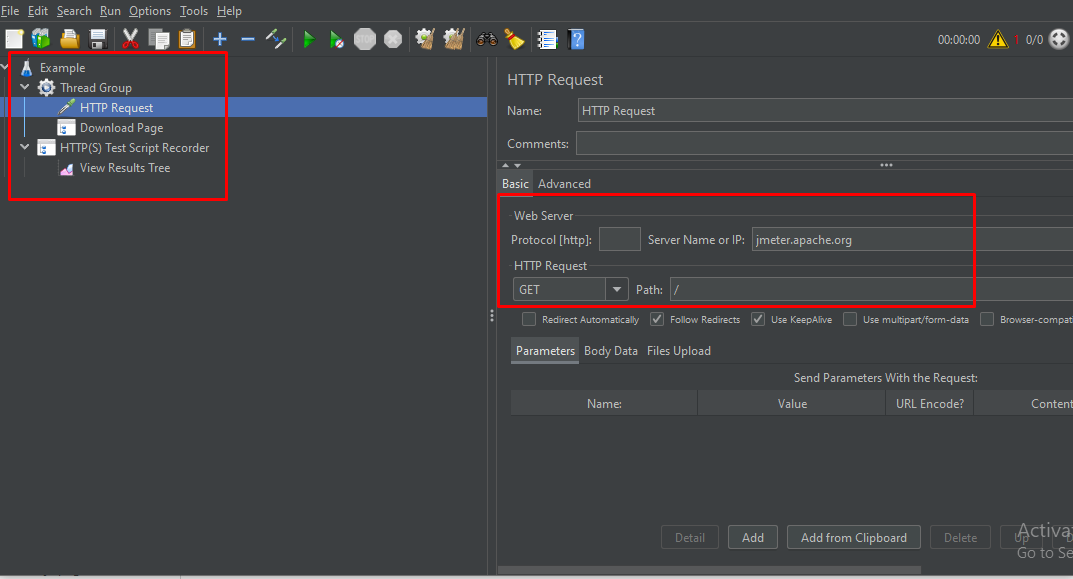Click the New test plan icon
Image resolution: width=1073 pixels, height=579 pixels.
point(14,39)
